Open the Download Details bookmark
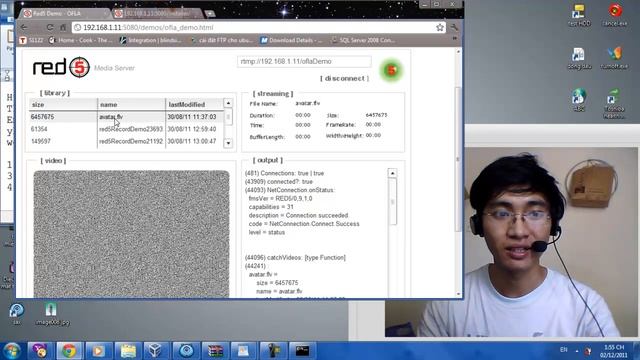 pyautogui.click(x=291, y=40)
